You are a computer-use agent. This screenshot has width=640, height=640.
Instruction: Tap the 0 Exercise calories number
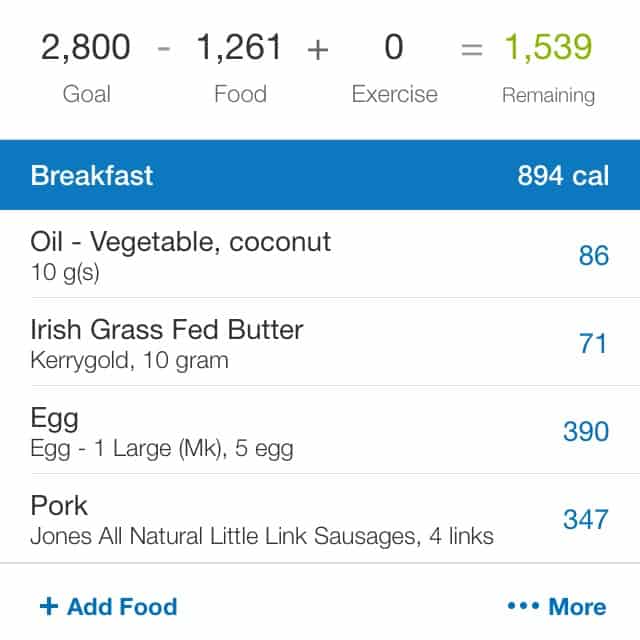click(x=394, y=47)
